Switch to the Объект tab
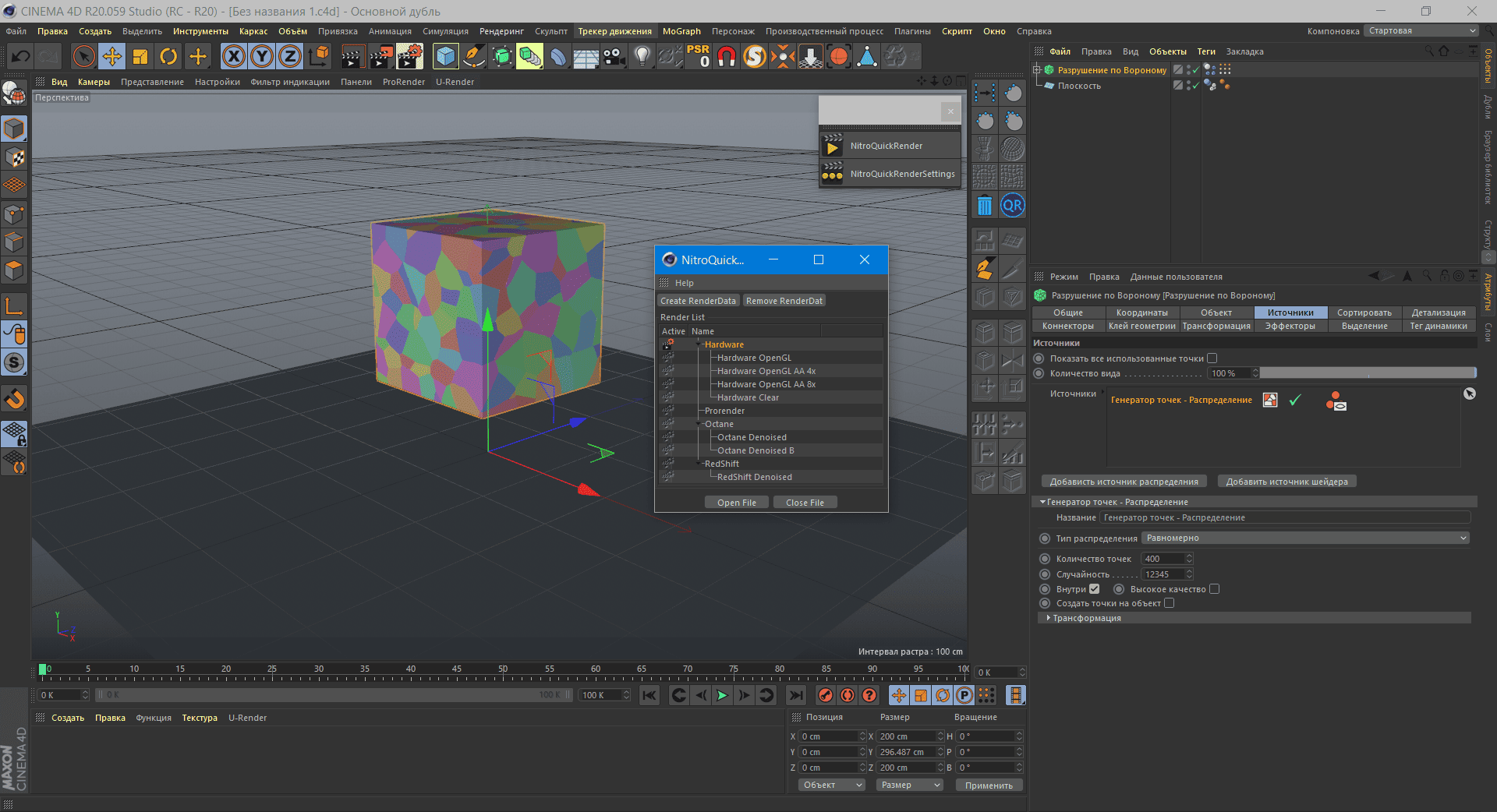1497x812 pixels. (x=1216, y=312)
